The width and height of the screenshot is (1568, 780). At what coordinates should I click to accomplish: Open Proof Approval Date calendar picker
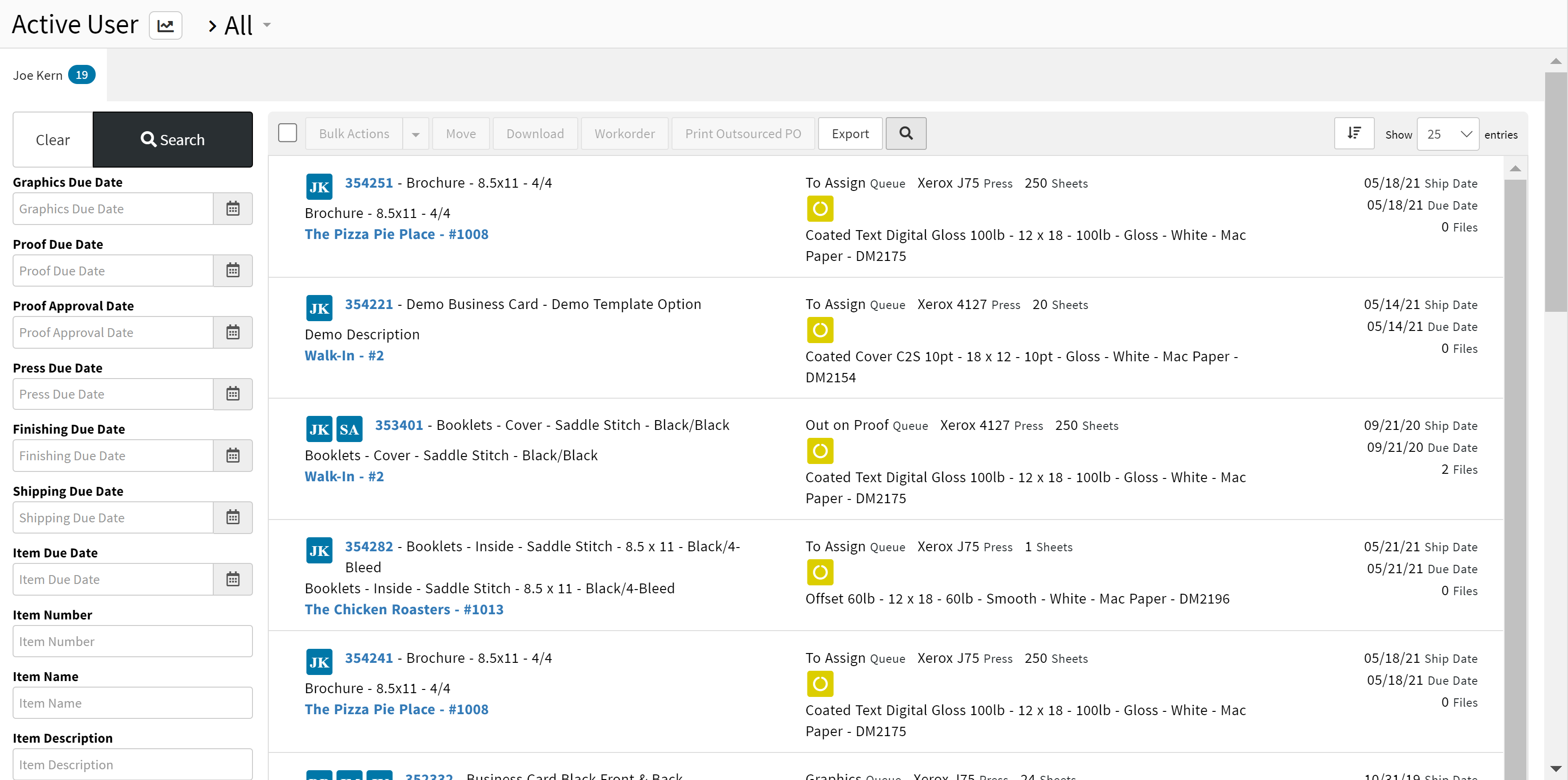232,332
